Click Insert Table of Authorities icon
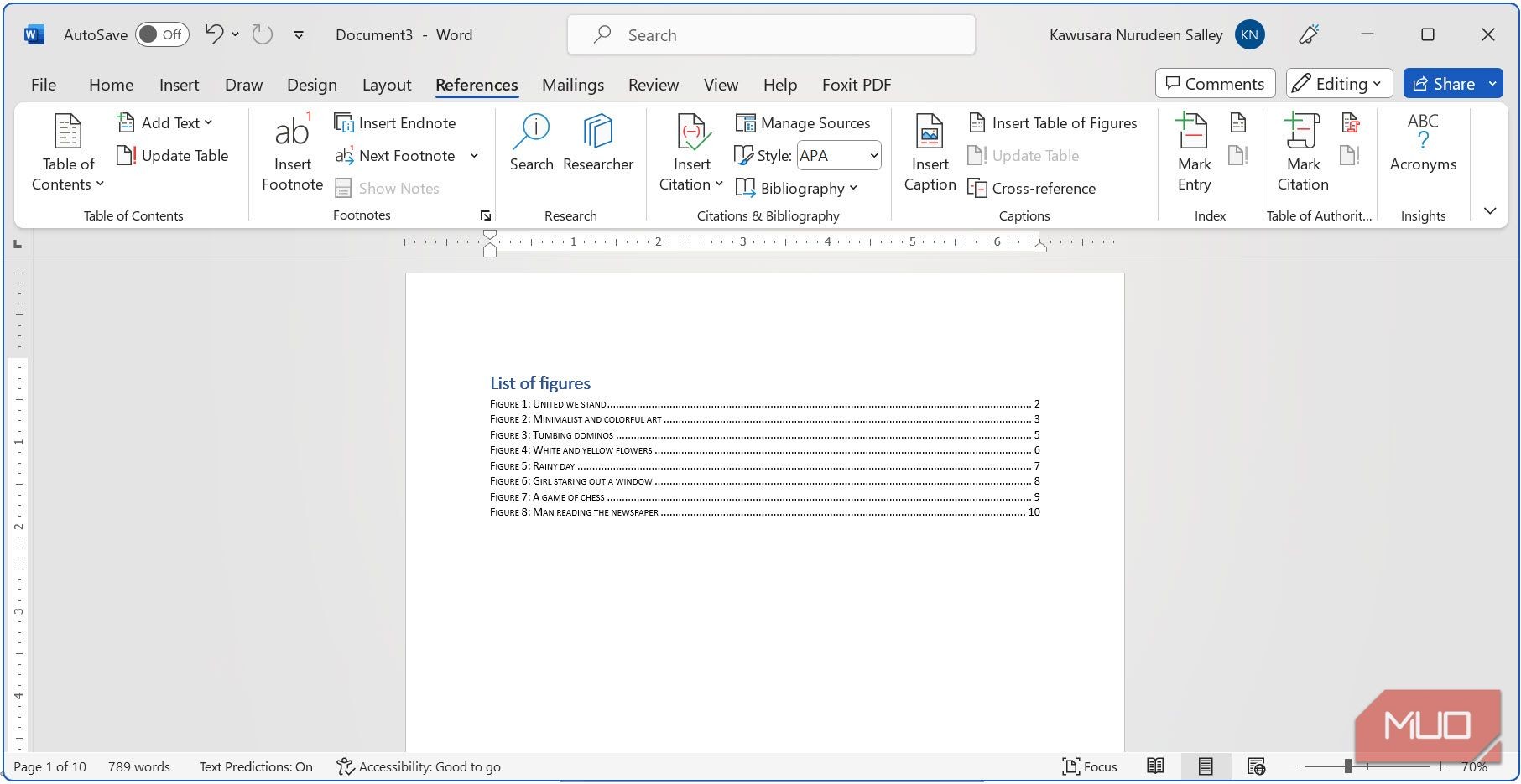 point(1350,122)
